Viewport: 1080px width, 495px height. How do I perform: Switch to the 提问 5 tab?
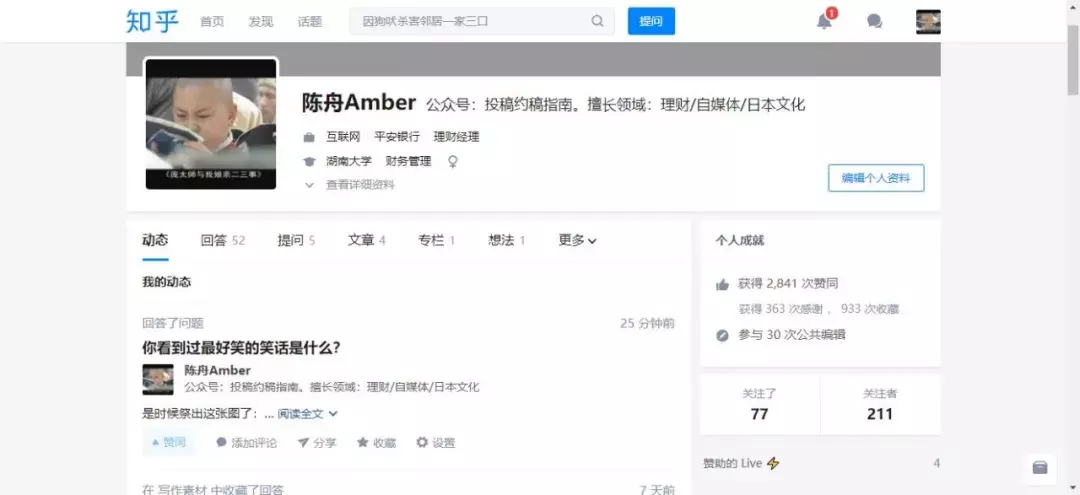coord(296,240)
